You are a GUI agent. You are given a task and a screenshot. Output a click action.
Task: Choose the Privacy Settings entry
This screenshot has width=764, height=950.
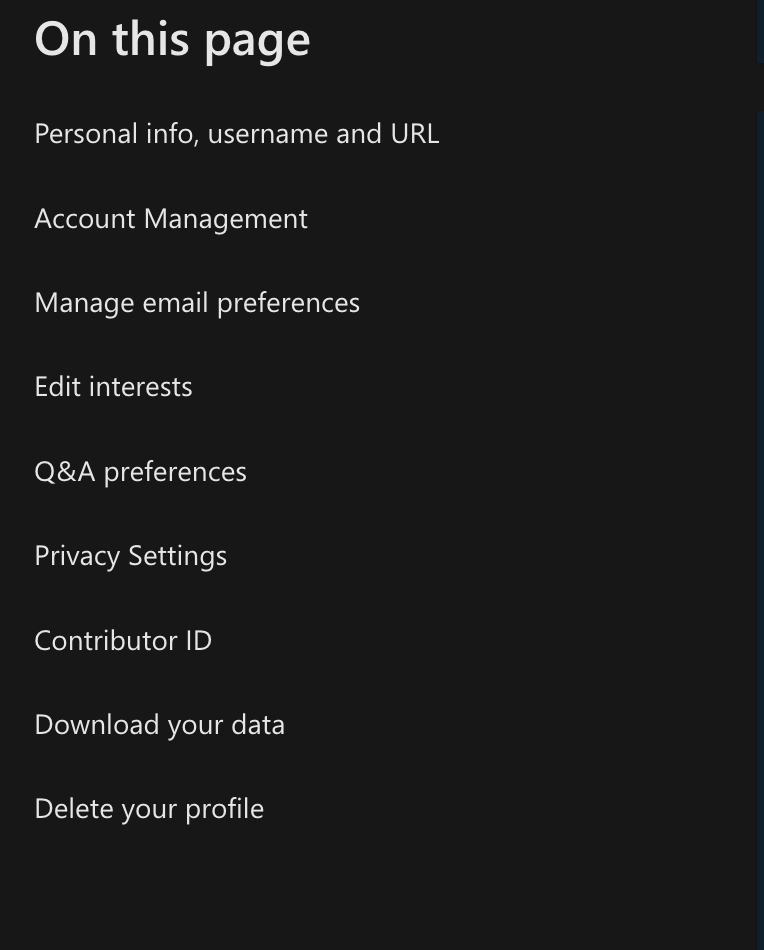[x=130, y=555]
